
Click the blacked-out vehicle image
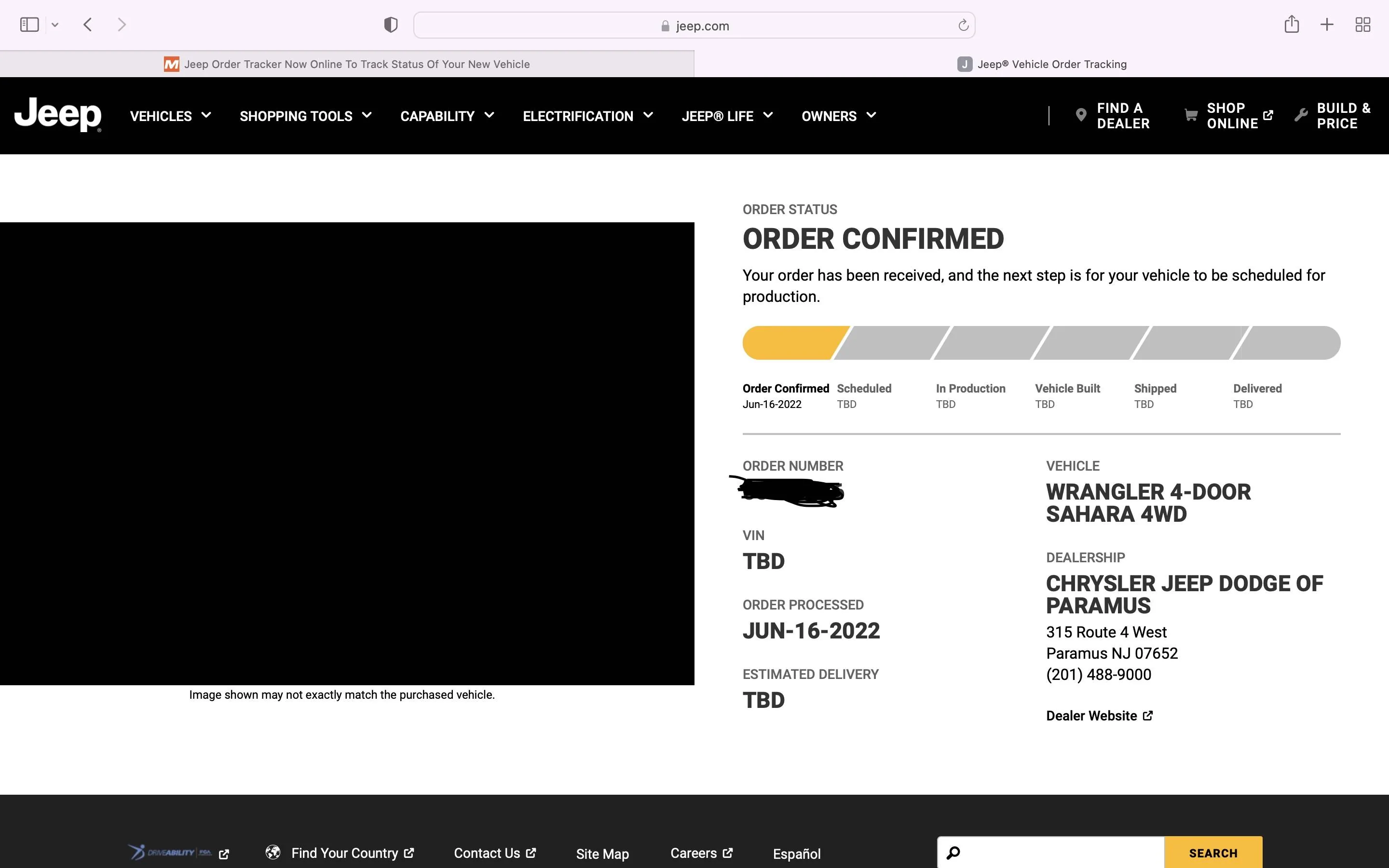coord(347,453)
